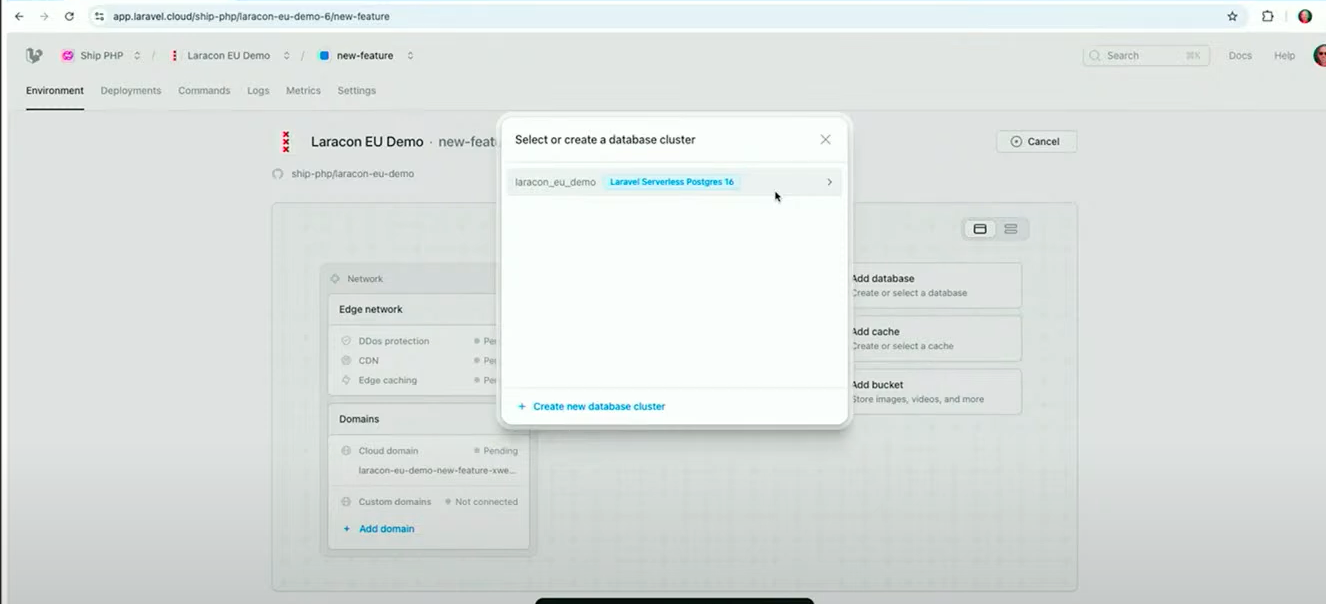Click the Add domain link
1326x604 pixels.
pyautogui.click(x=378, y=529)
